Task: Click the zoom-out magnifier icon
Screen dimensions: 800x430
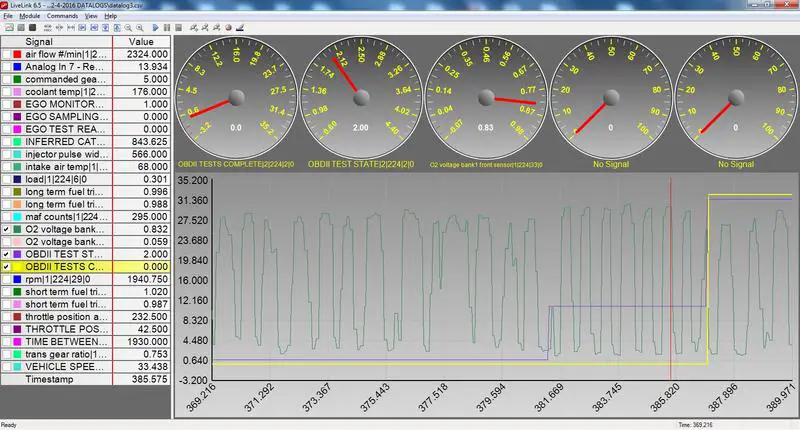Action: coord(129,28)
